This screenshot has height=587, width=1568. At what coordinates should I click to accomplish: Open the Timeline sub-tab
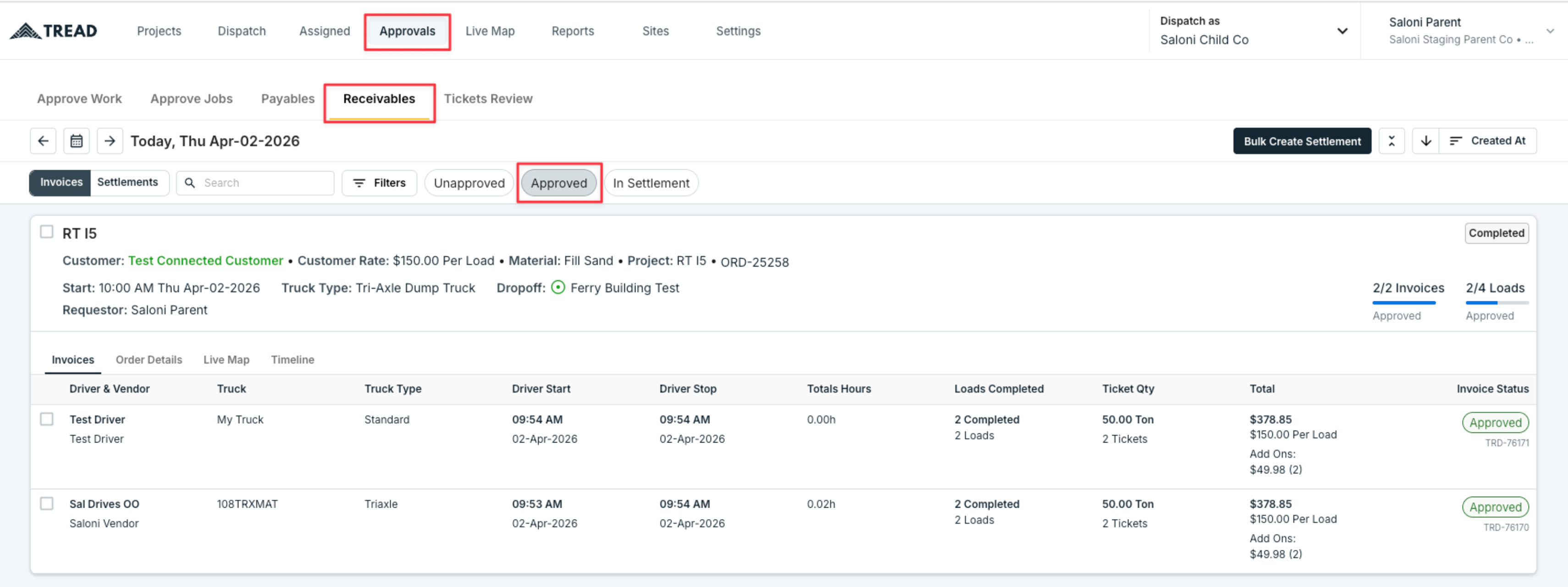[x=293, y=359]
